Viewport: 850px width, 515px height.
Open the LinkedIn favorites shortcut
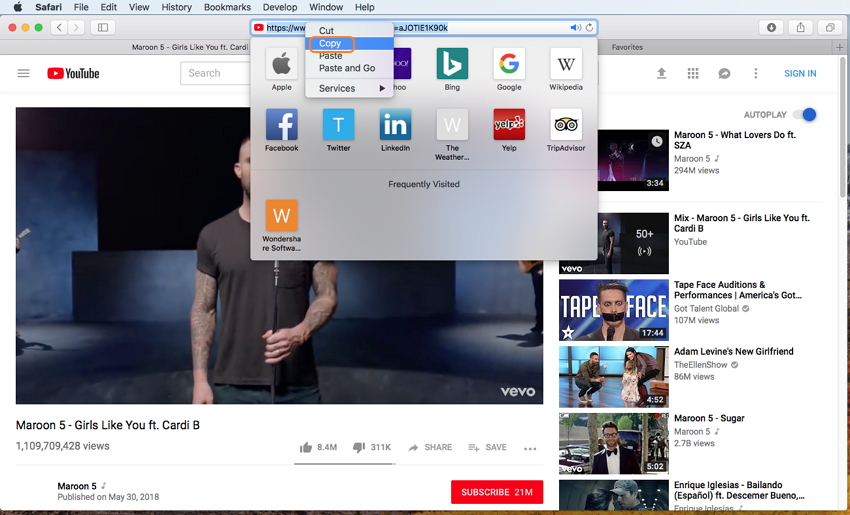[x=395, y=125]
